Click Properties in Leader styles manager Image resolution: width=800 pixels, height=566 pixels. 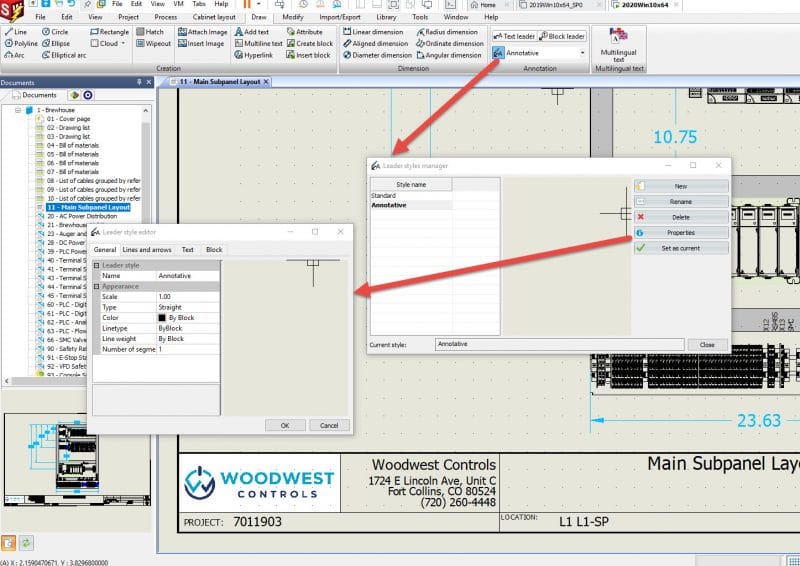[x=681, y=233]
